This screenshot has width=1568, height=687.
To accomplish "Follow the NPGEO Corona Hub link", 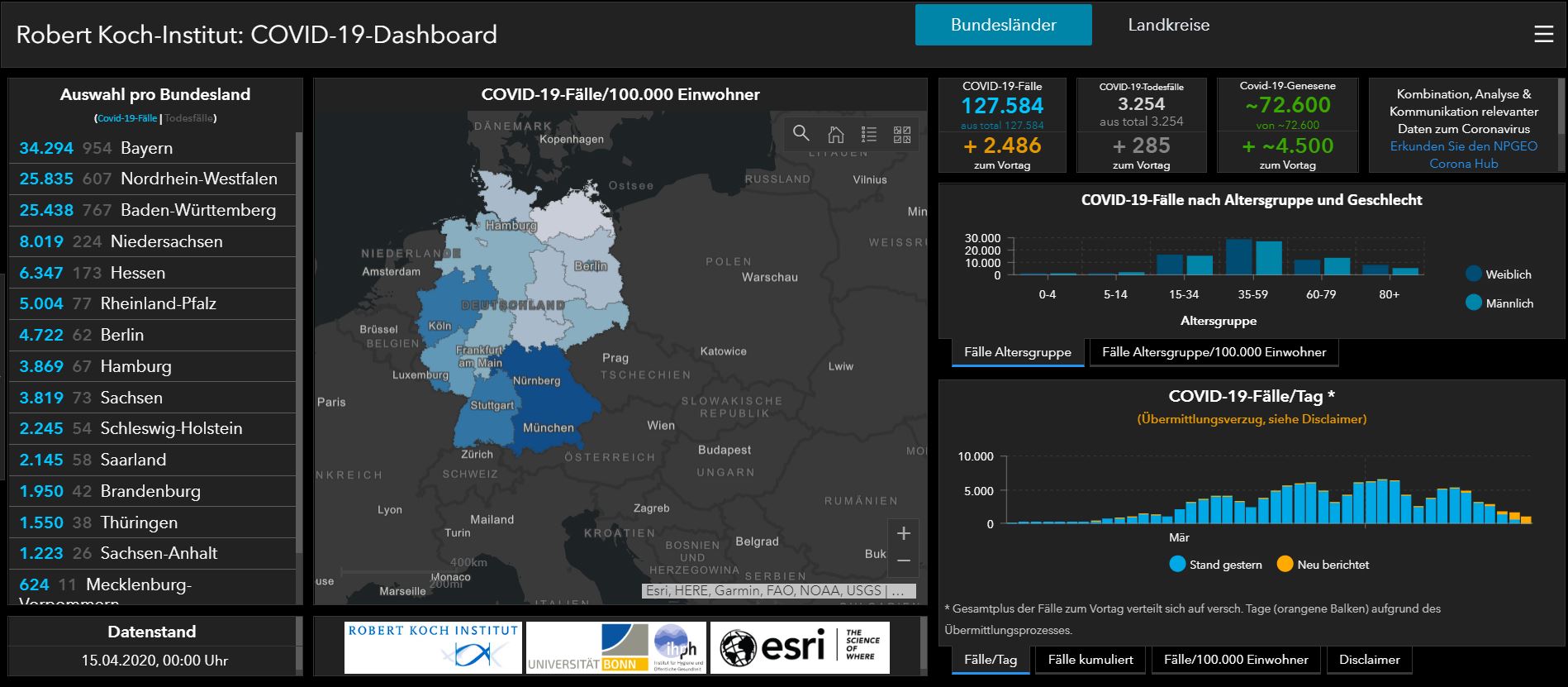I will coord(1463,155).
